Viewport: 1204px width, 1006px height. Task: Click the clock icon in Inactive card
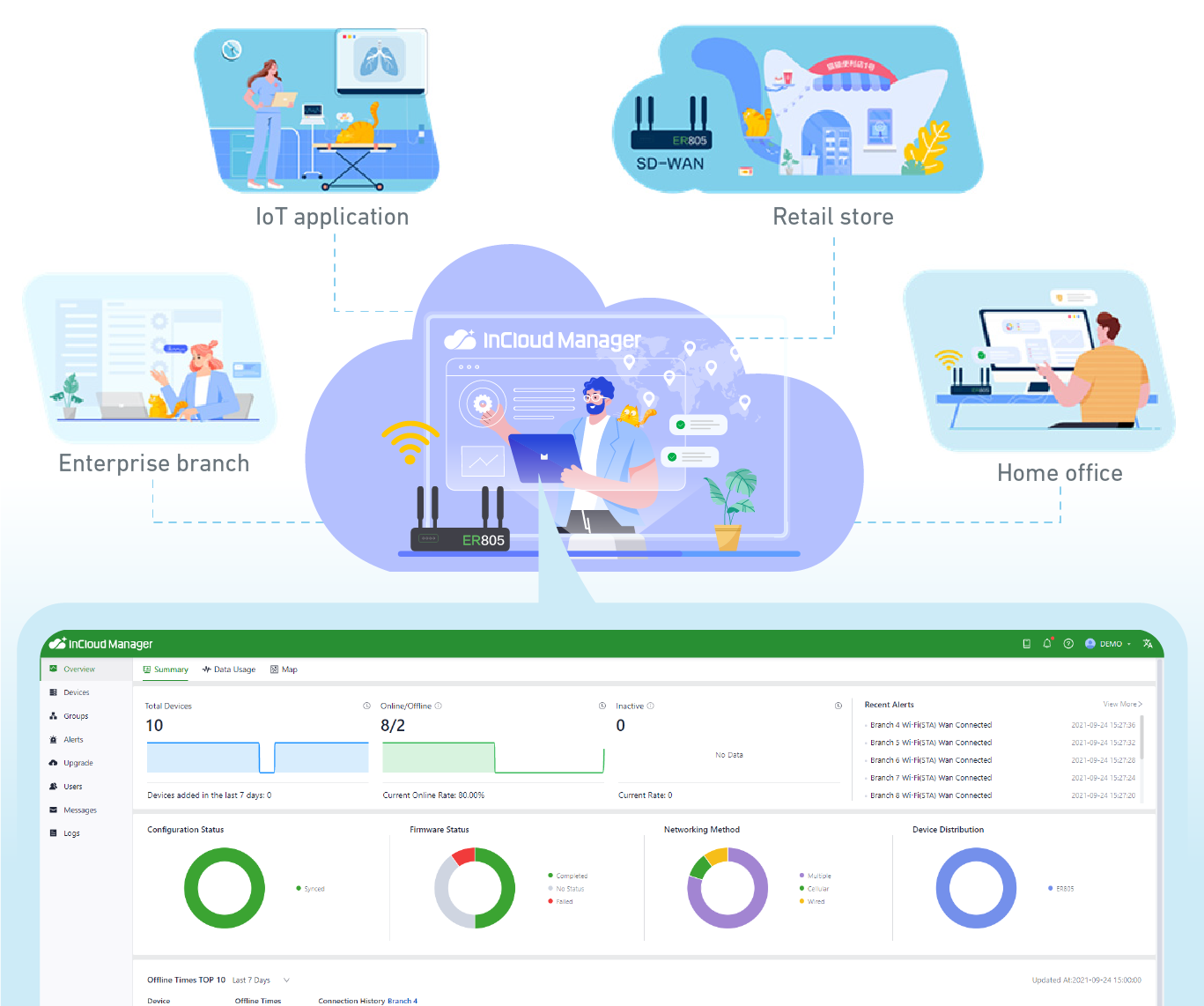838,706
